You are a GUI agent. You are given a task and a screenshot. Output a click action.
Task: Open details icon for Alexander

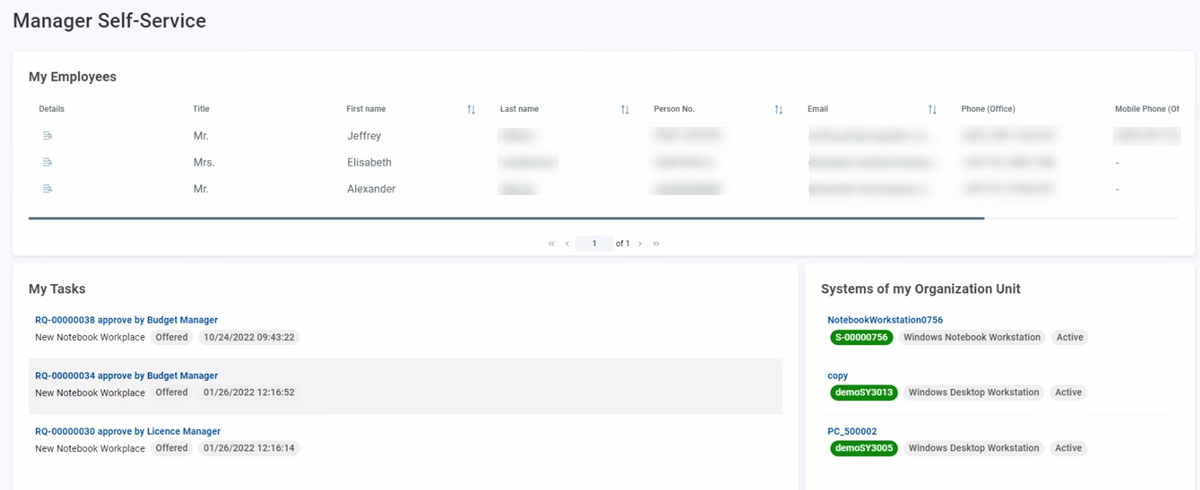point(47,188)
